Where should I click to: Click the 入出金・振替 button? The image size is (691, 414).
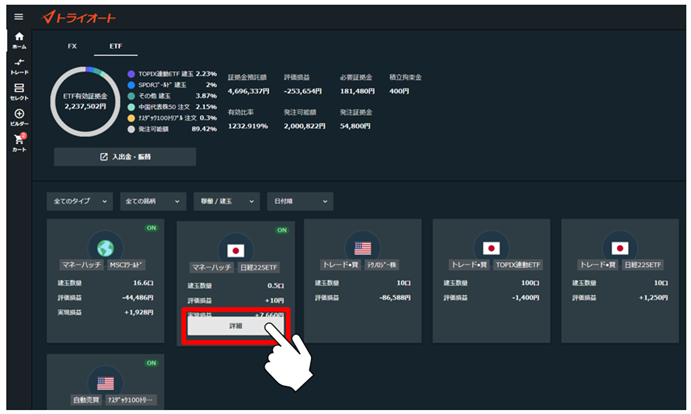[125, 157]
